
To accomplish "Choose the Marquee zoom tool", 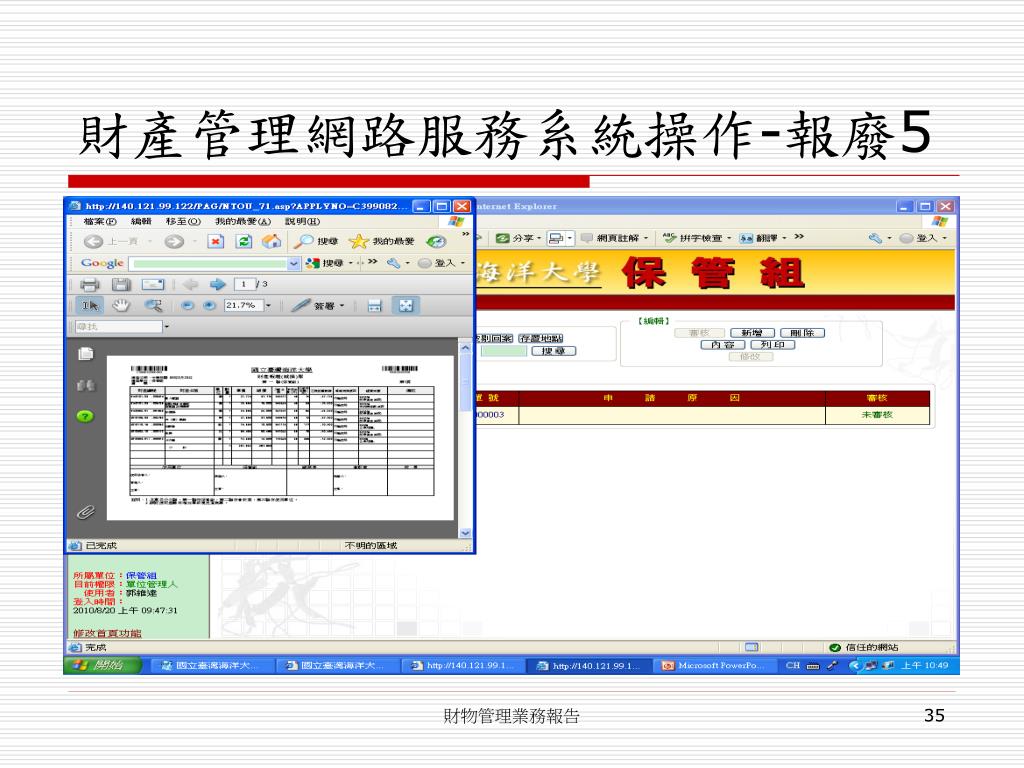I will pyautogui.click(x=153, y=306).
